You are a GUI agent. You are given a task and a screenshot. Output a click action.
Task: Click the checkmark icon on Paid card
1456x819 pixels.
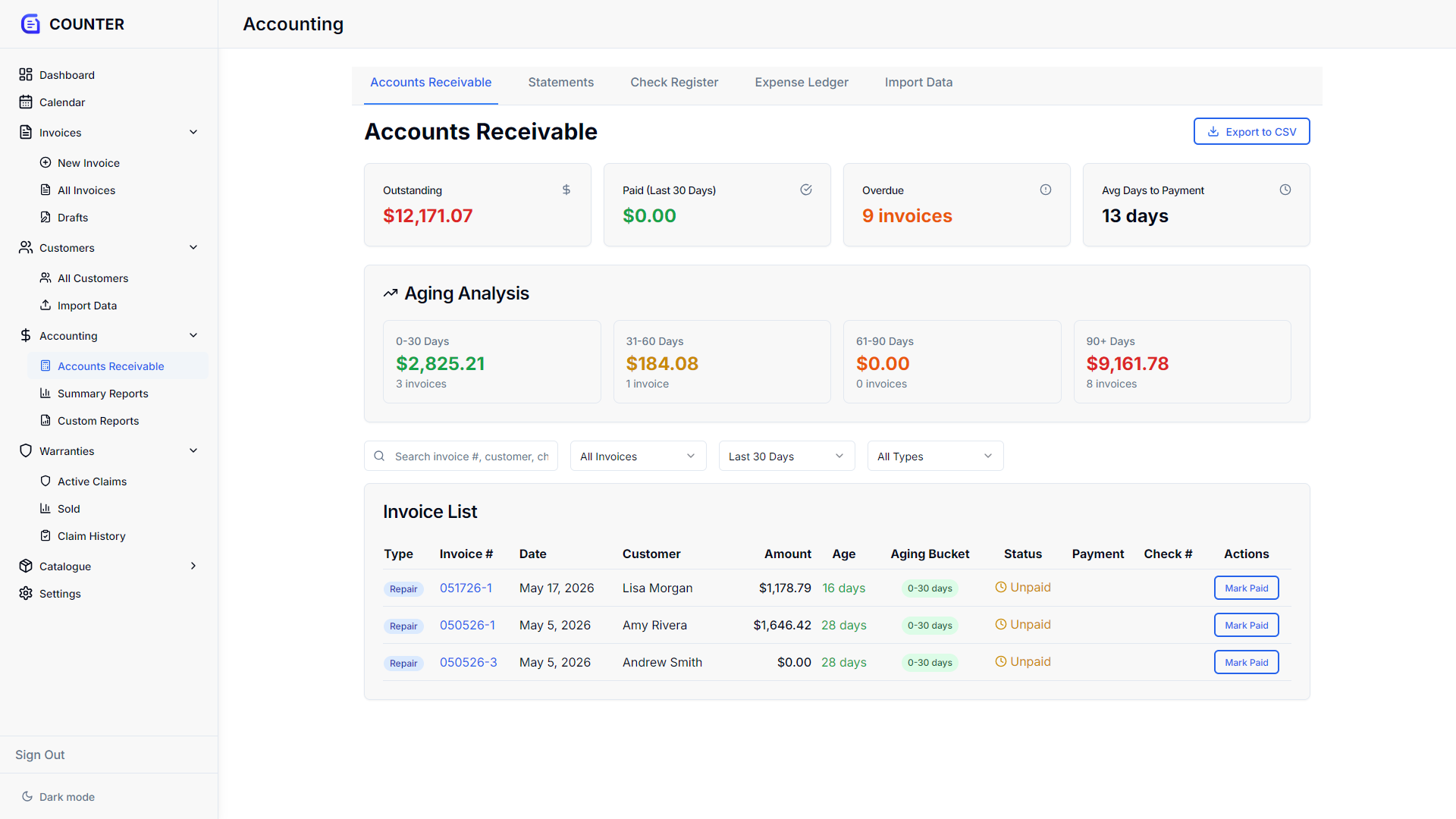806,190
